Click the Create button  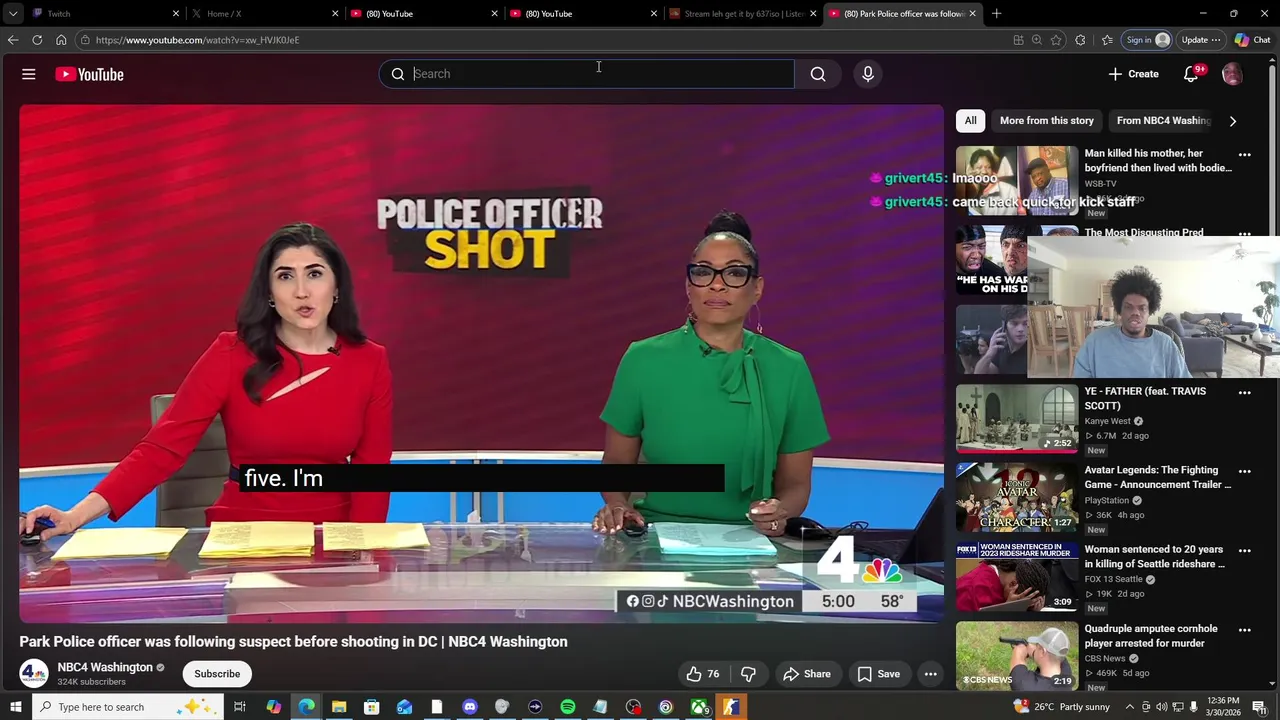(1133, 74)
